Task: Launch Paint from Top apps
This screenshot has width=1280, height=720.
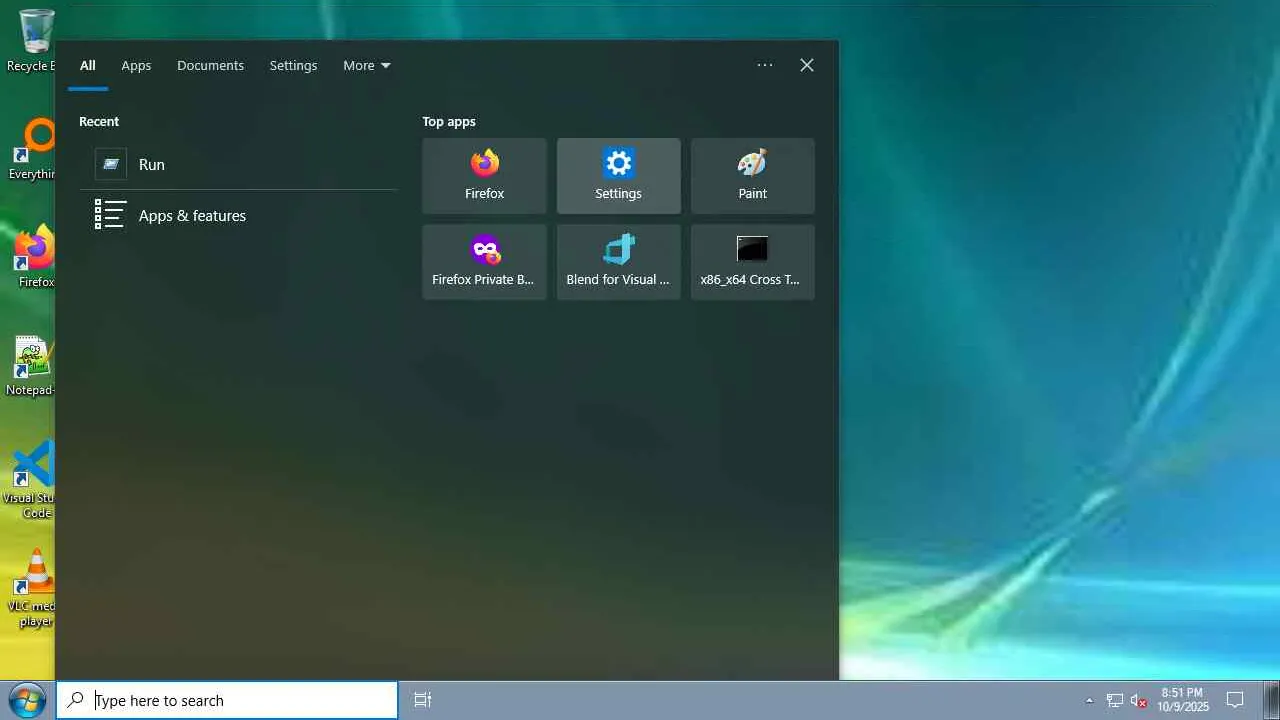Action: (x=752, y=176)
